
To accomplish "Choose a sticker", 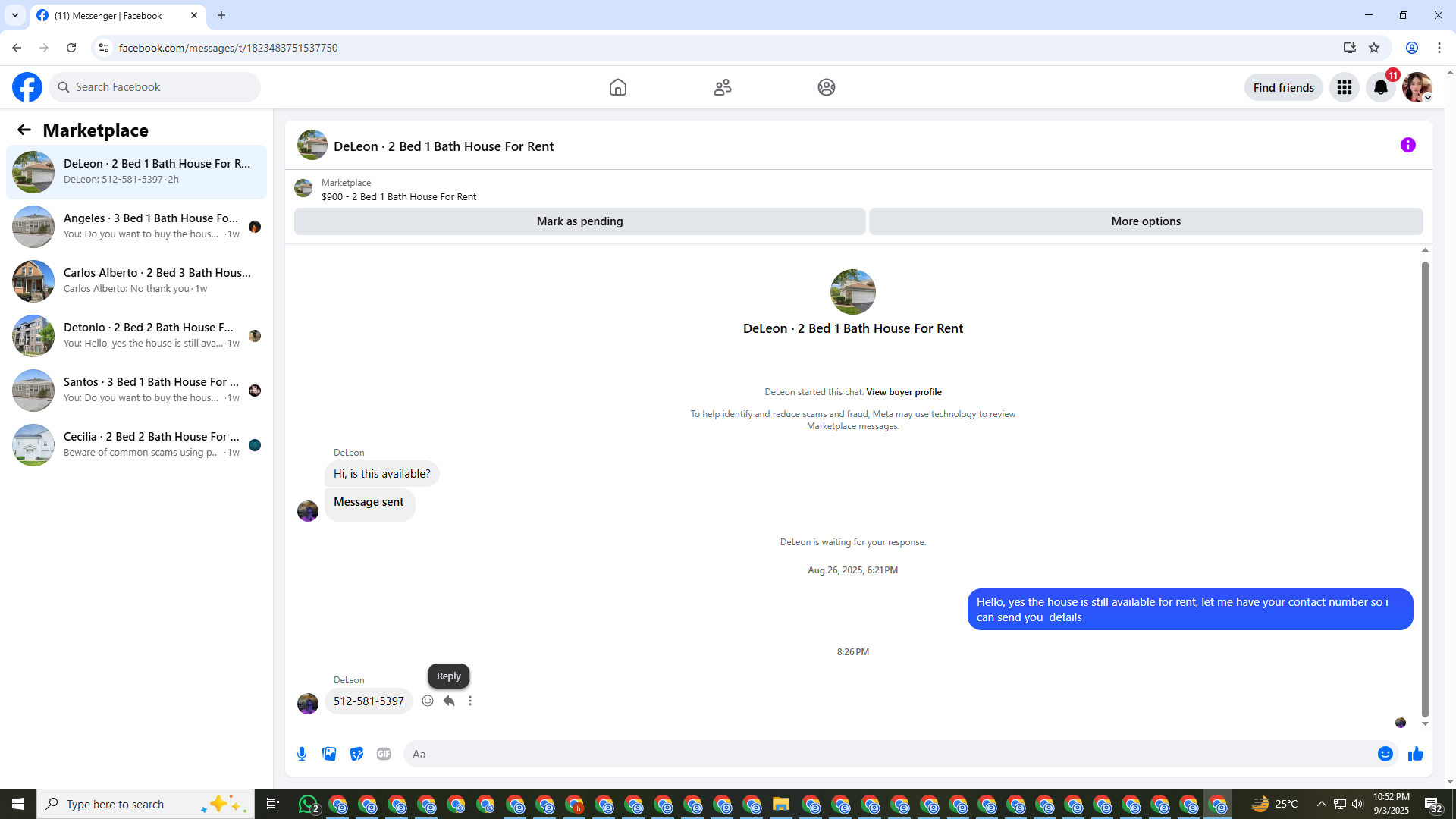I will [356, 754].
